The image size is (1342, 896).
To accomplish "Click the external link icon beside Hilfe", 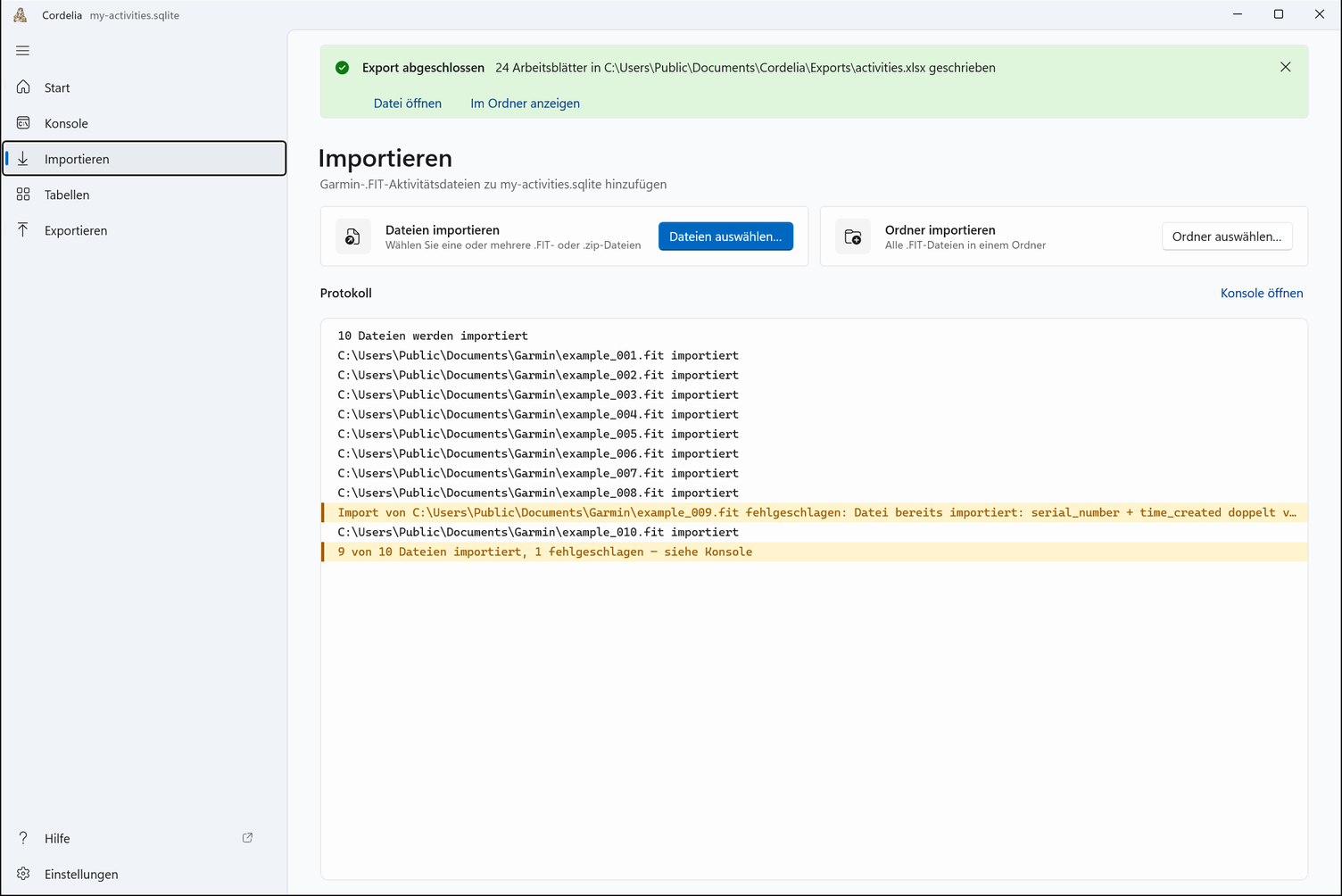I will click(247, 838).
